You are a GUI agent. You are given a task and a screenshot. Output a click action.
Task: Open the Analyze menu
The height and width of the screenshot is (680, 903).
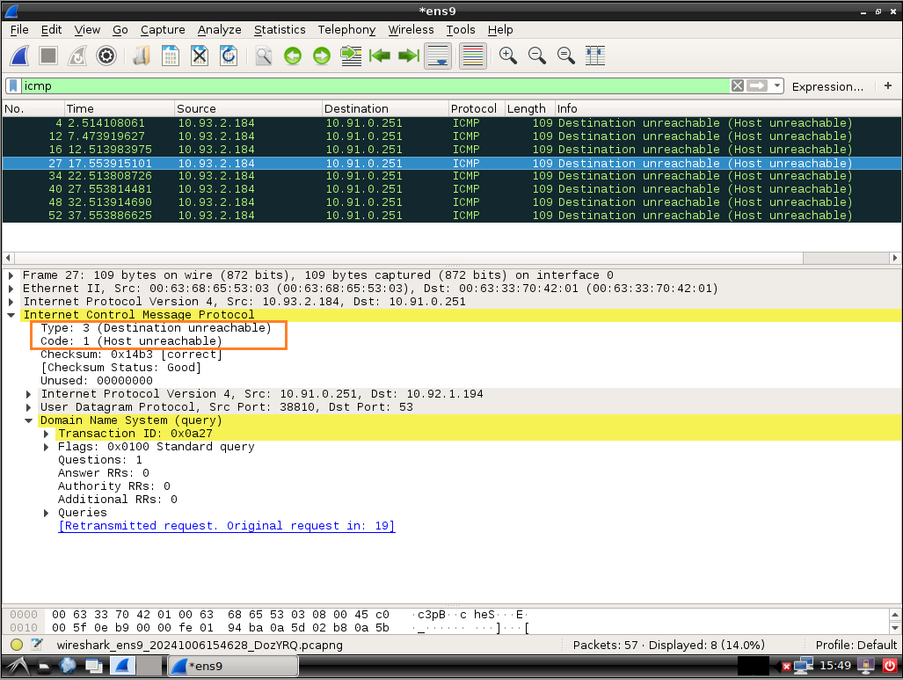pos(219,30)
